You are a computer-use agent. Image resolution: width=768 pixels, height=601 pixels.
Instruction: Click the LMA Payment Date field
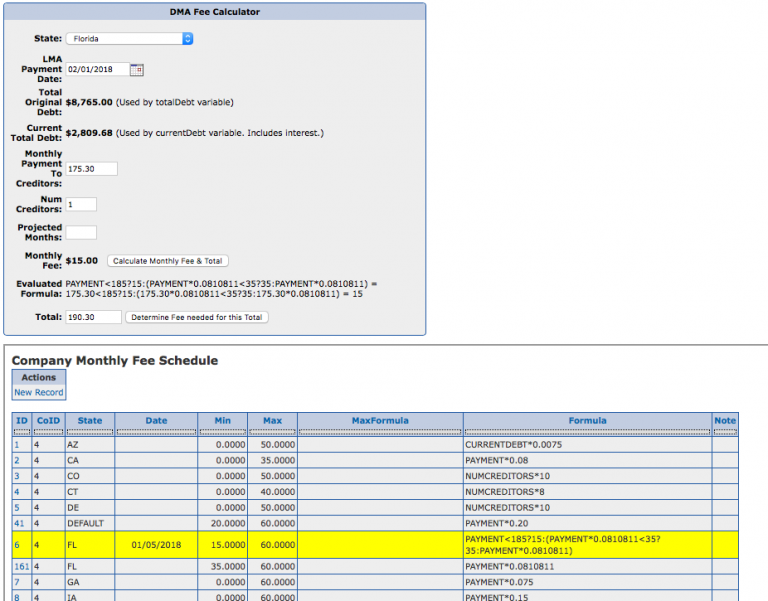(97, 70)
